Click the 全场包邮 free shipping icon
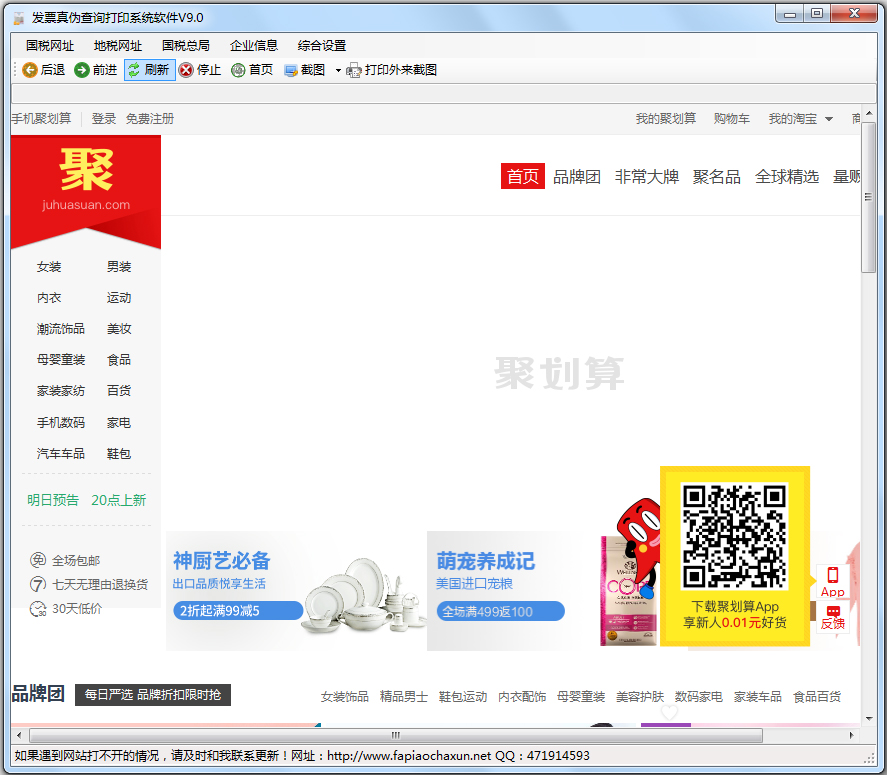The image size is (887, 775). point(38,560)
